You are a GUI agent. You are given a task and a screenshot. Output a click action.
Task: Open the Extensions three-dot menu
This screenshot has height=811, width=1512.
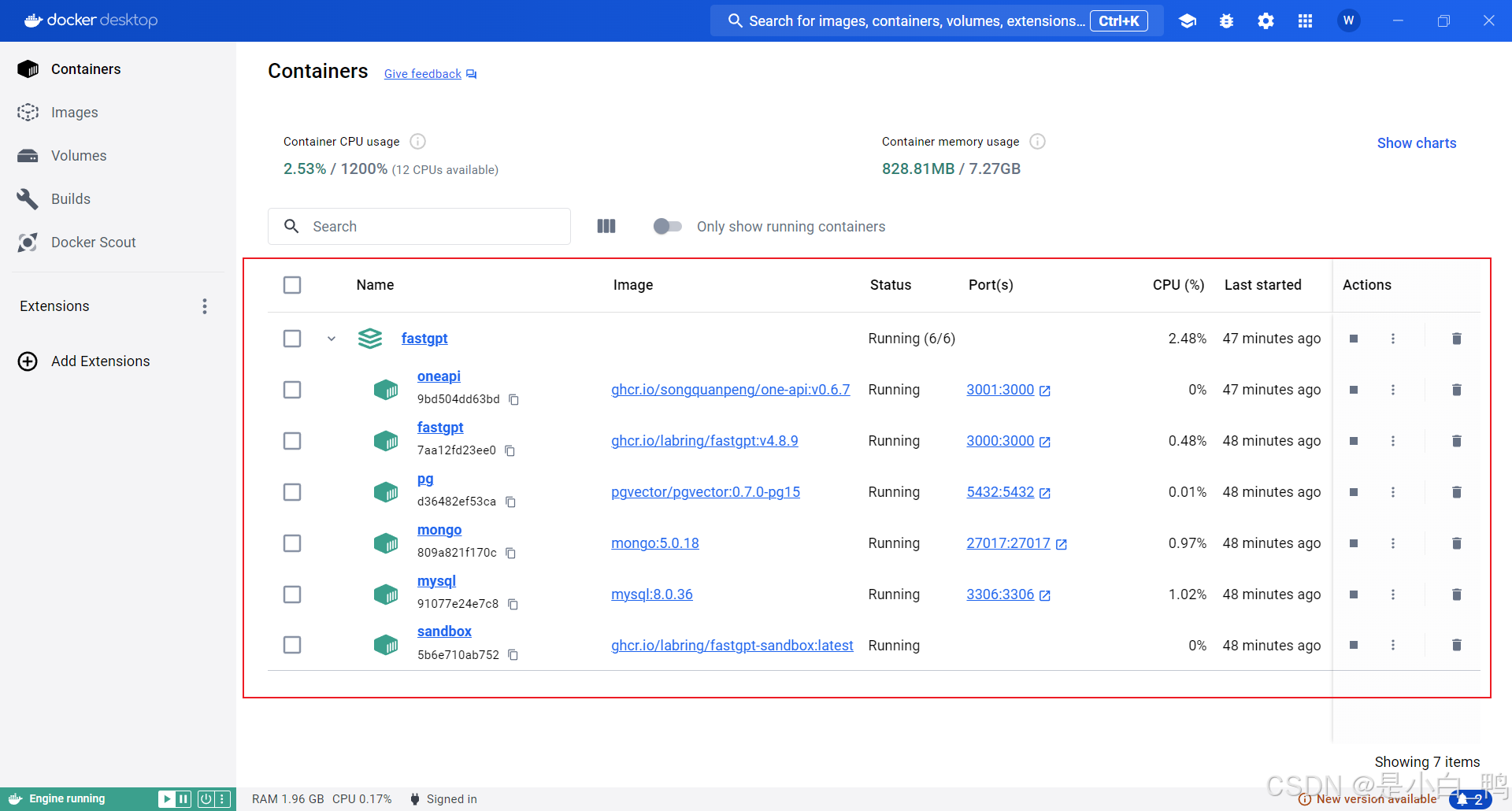tap(205, 306)
